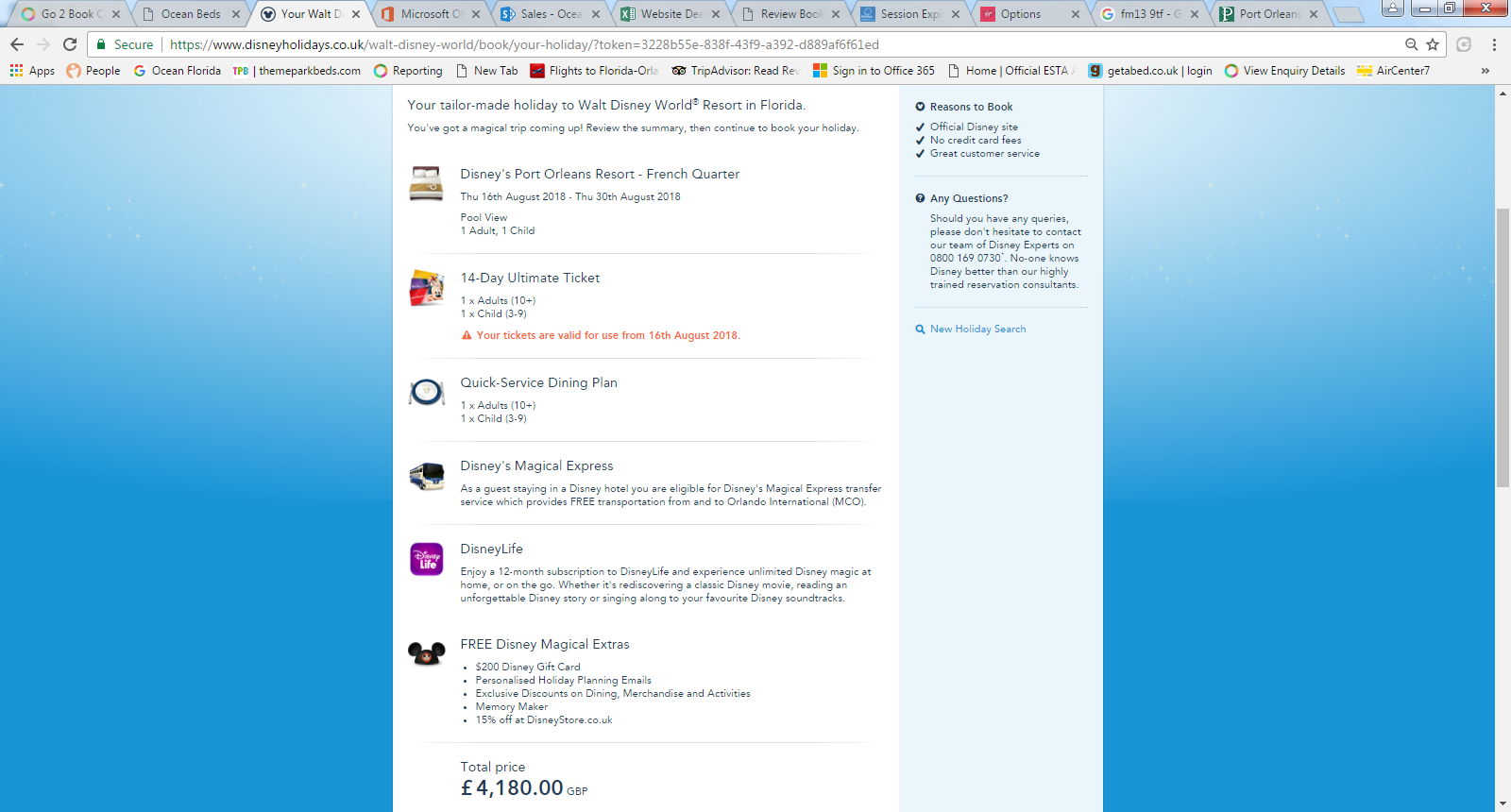Click the FREE Disney Magical Extras heading
Screen dimensions: 1511x812
(545, 644)
